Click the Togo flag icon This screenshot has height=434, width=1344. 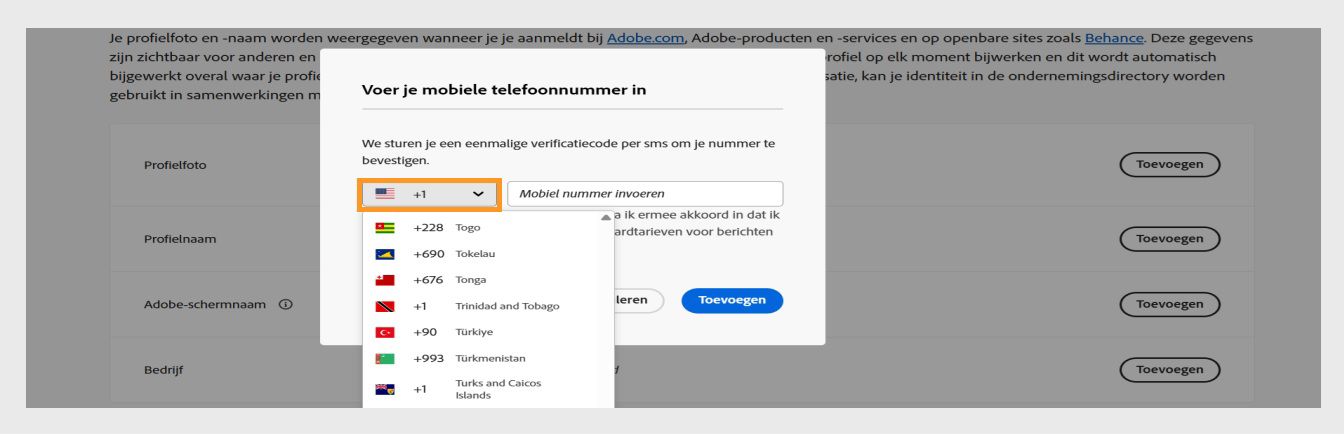click(x=385, y=228)
